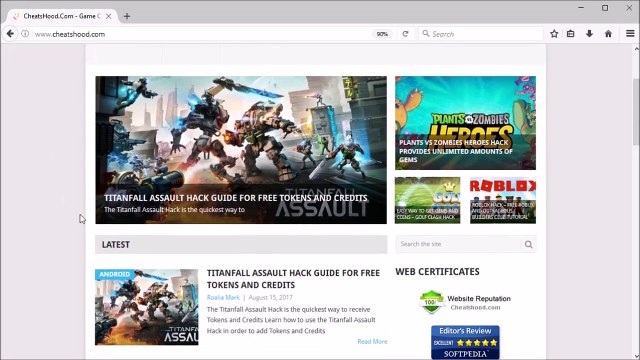
Task: Go to browser home page icon
Action: [x=608, y=34]
